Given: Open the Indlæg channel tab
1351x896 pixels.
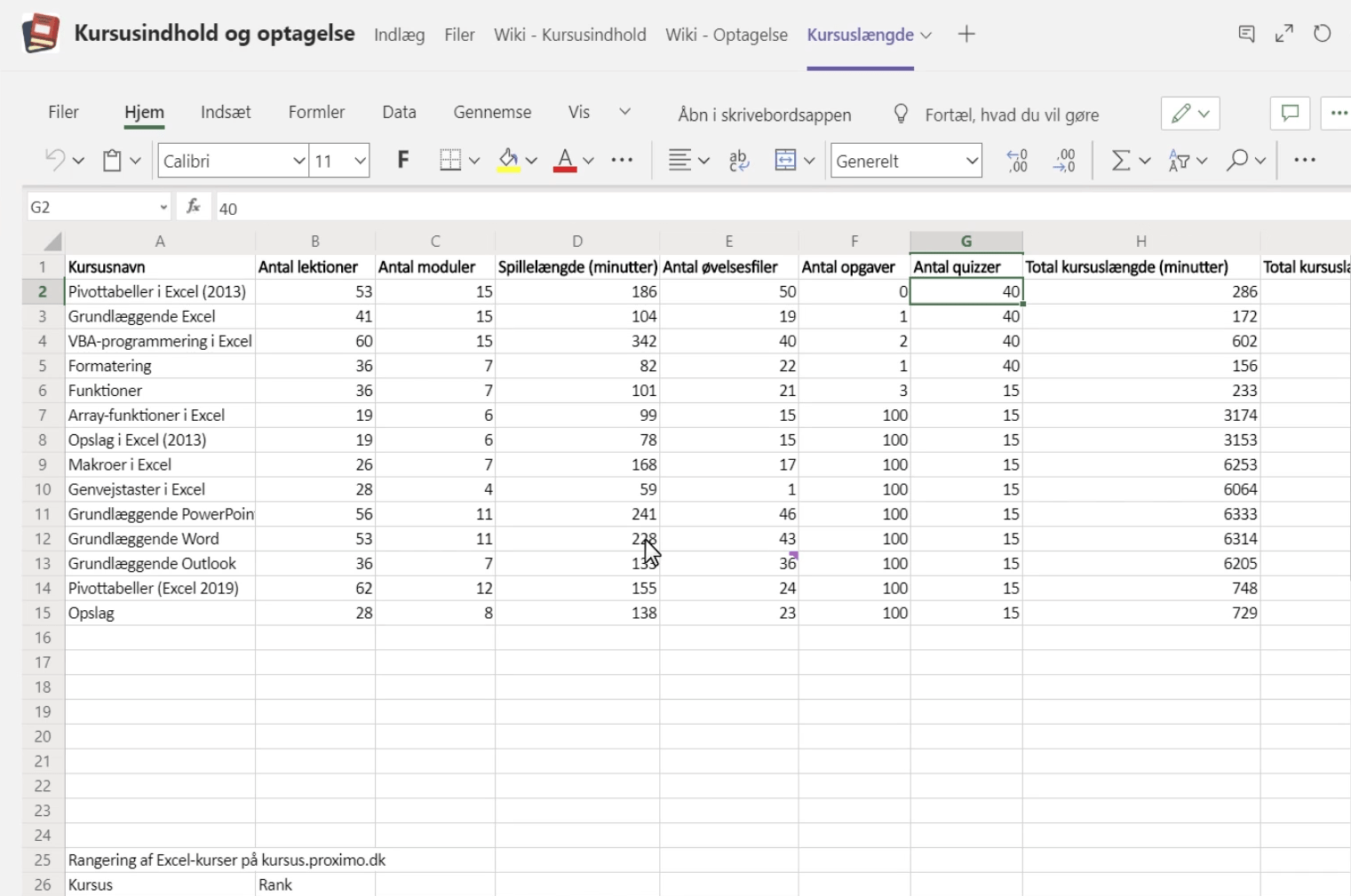Looking at the screenshot, I should [399, 35].
